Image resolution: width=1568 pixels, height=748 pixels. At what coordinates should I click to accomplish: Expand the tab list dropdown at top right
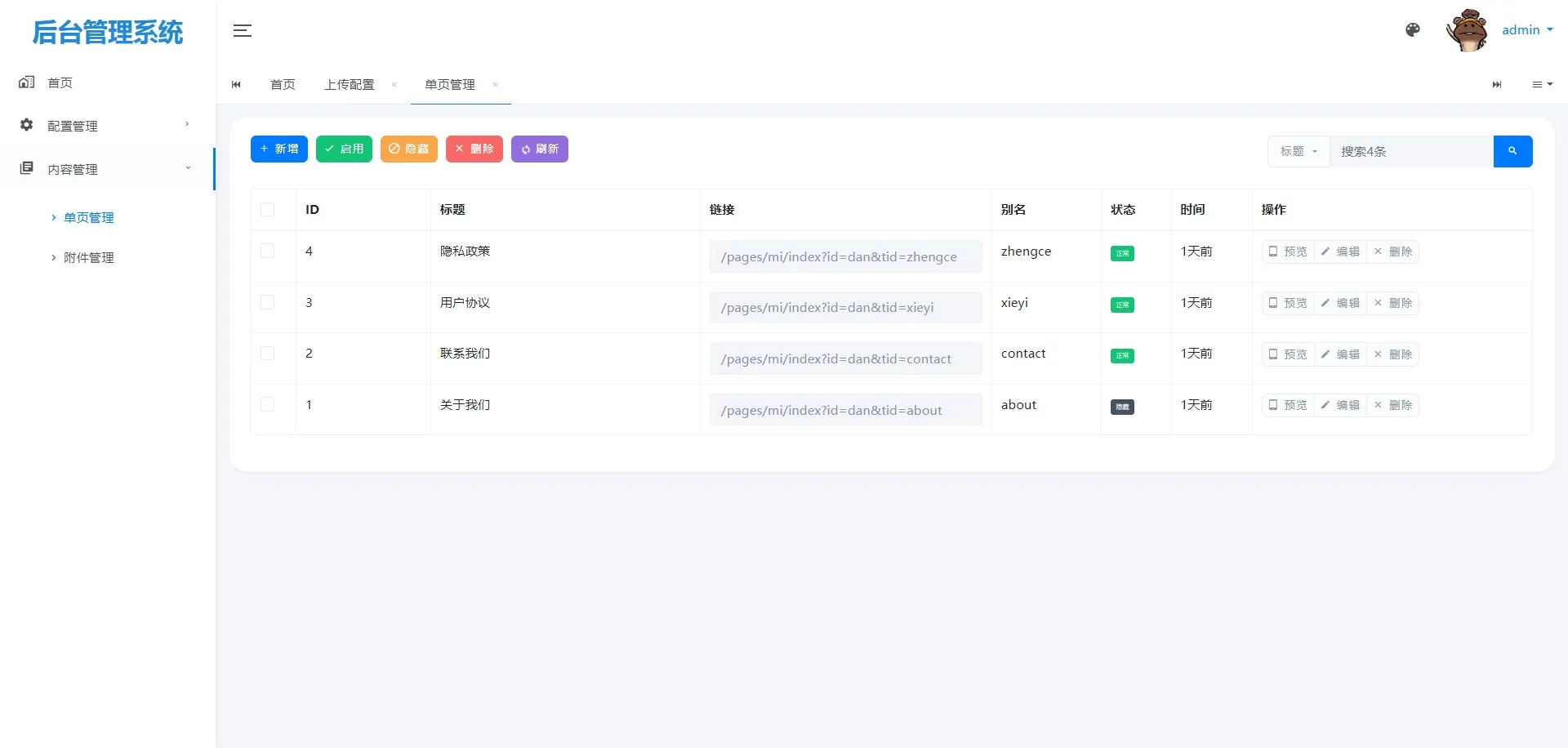click(x=1542, y=84)
